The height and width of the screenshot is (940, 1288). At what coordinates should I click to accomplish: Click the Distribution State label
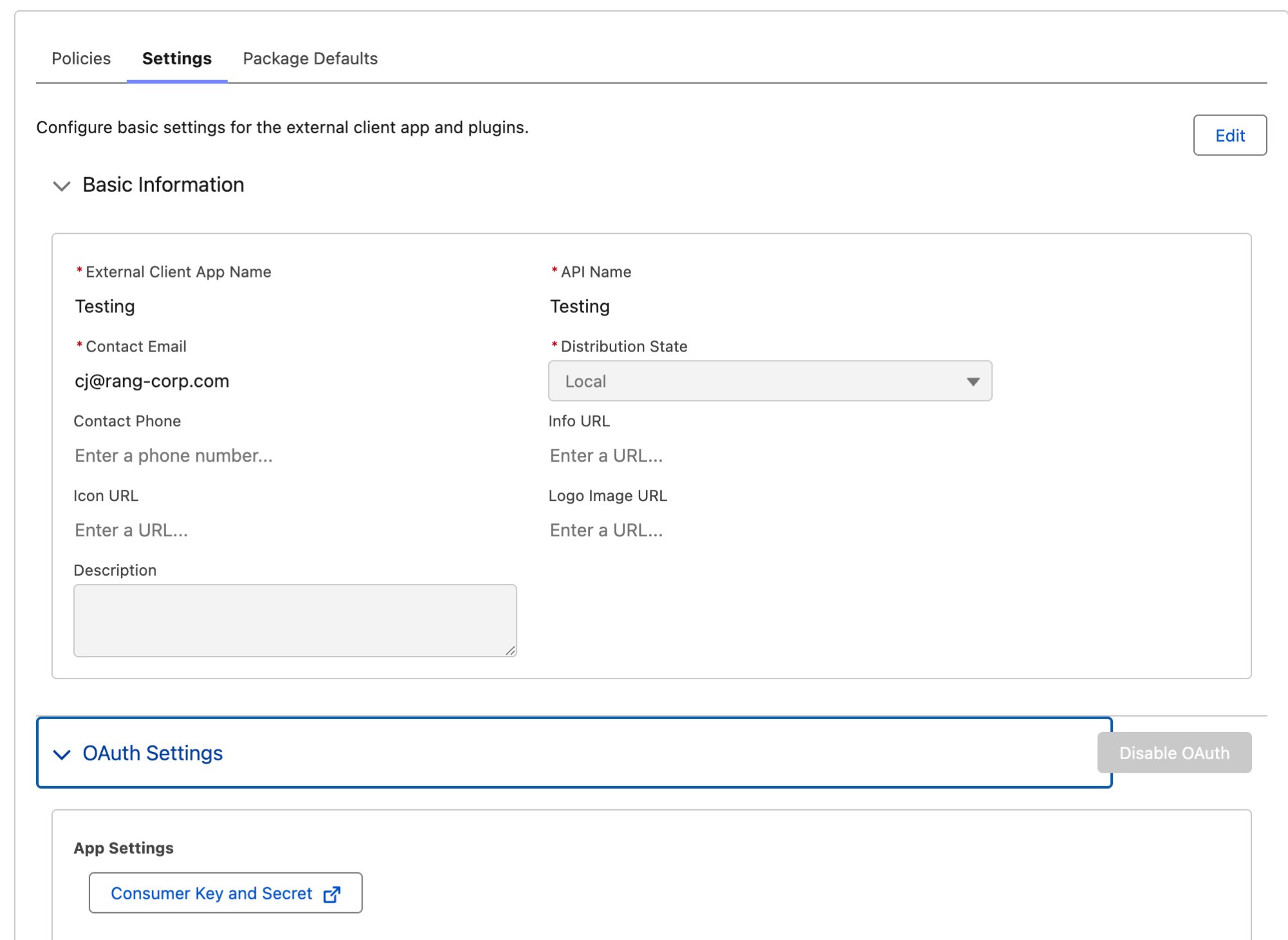click(624, 346)
